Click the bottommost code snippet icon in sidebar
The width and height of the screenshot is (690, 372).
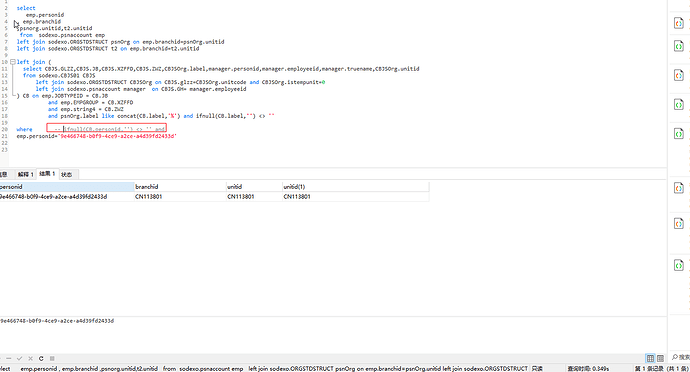click(679, 265)
